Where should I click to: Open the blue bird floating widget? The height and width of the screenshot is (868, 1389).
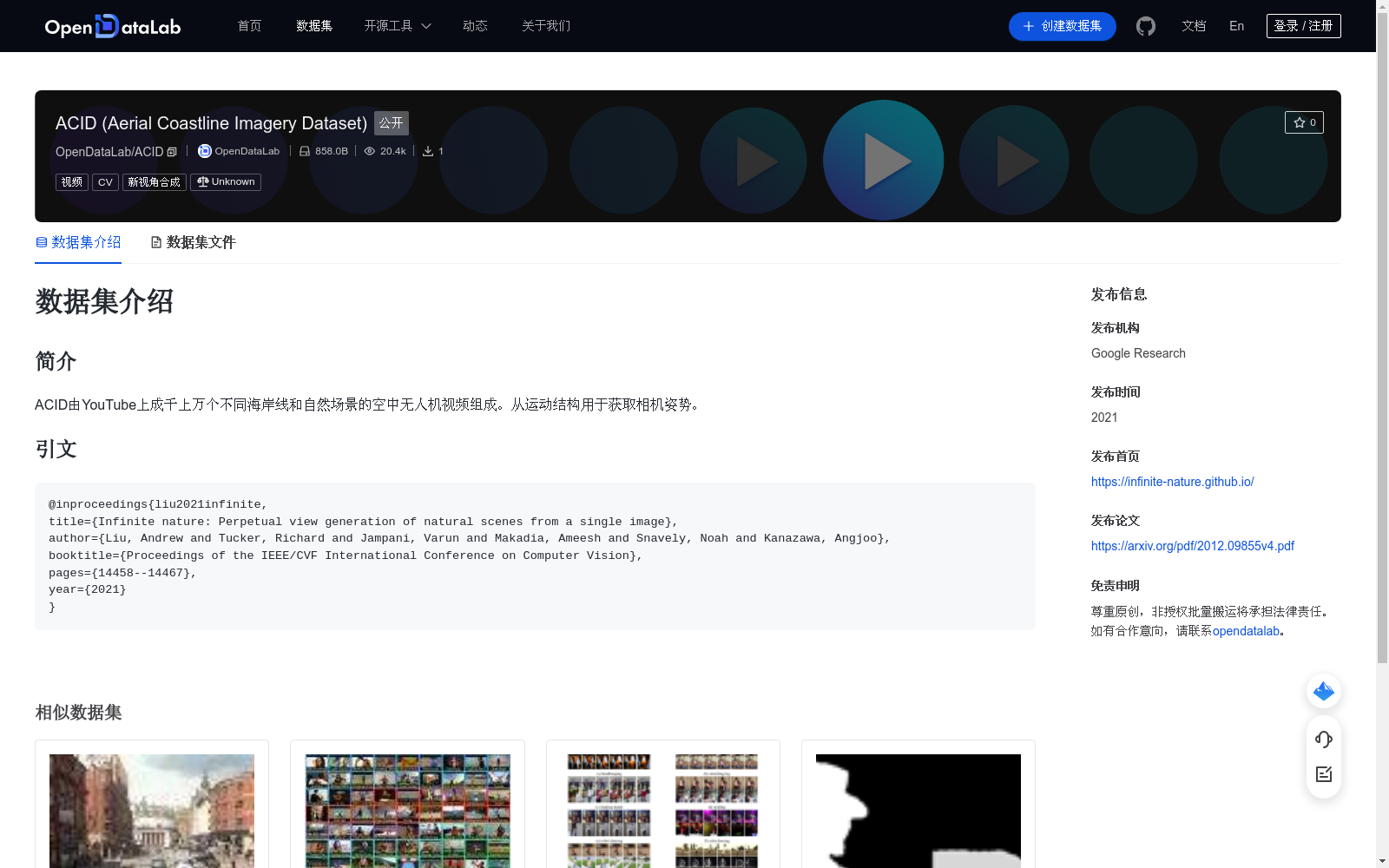point(1324,691)
